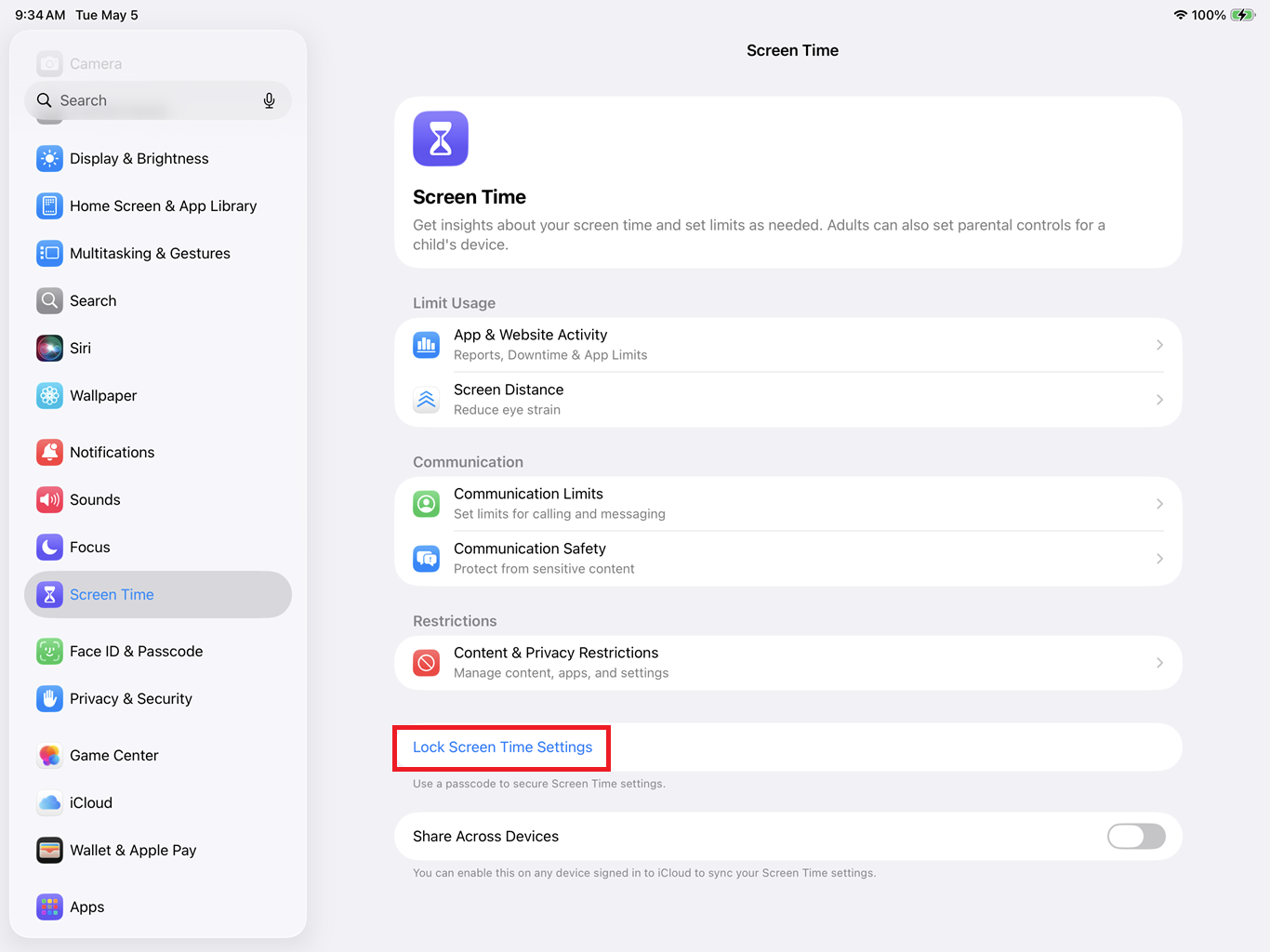Click "Protect from sensitive content" subtitle

click(544, 569)
